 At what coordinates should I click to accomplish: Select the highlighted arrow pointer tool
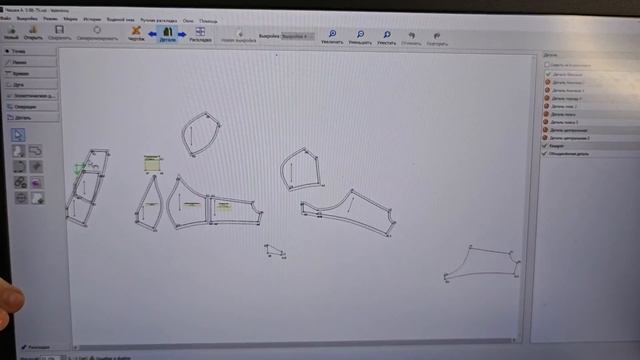pyautogui.click(x=18, y=135)
